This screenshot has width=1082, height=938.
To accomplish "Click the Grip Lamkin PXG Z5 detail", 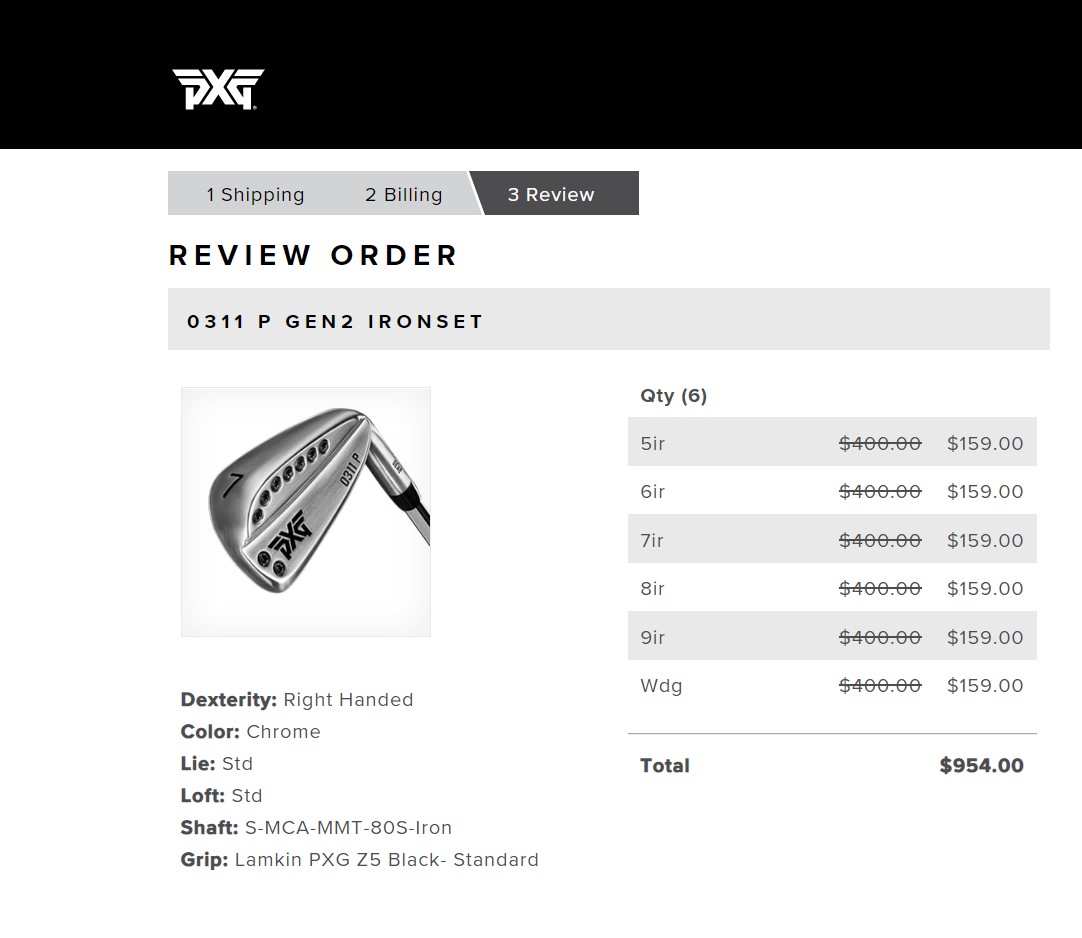I will [x=359, y=860].
